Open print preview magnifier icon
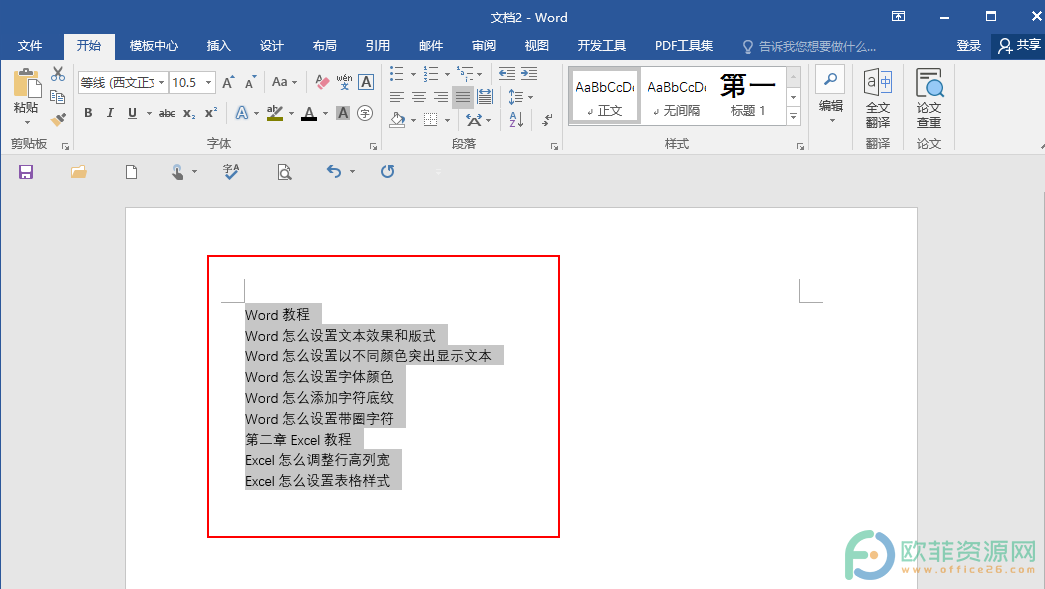Image resolution: width=1045 pixels, height=589 pixels. (284, 173)
